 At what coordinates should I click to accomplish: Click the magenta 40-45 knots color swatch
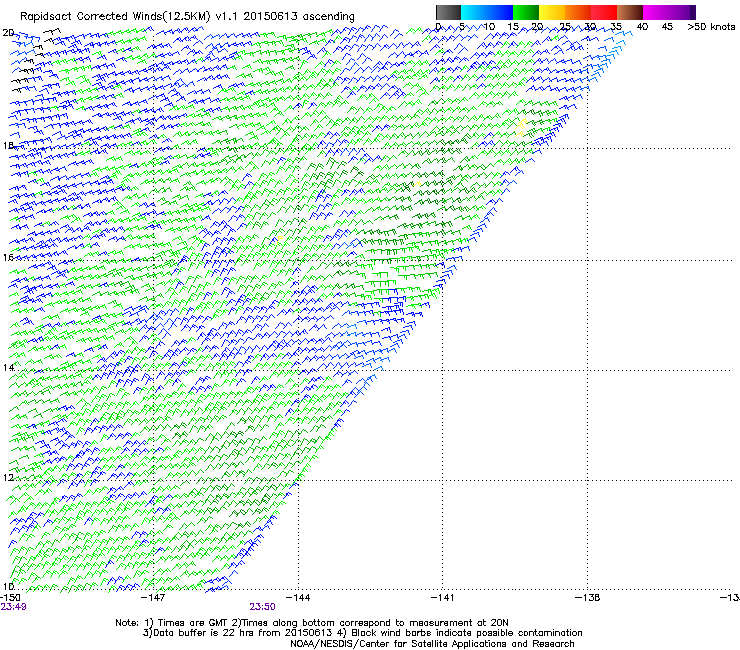tap(656, 12)
